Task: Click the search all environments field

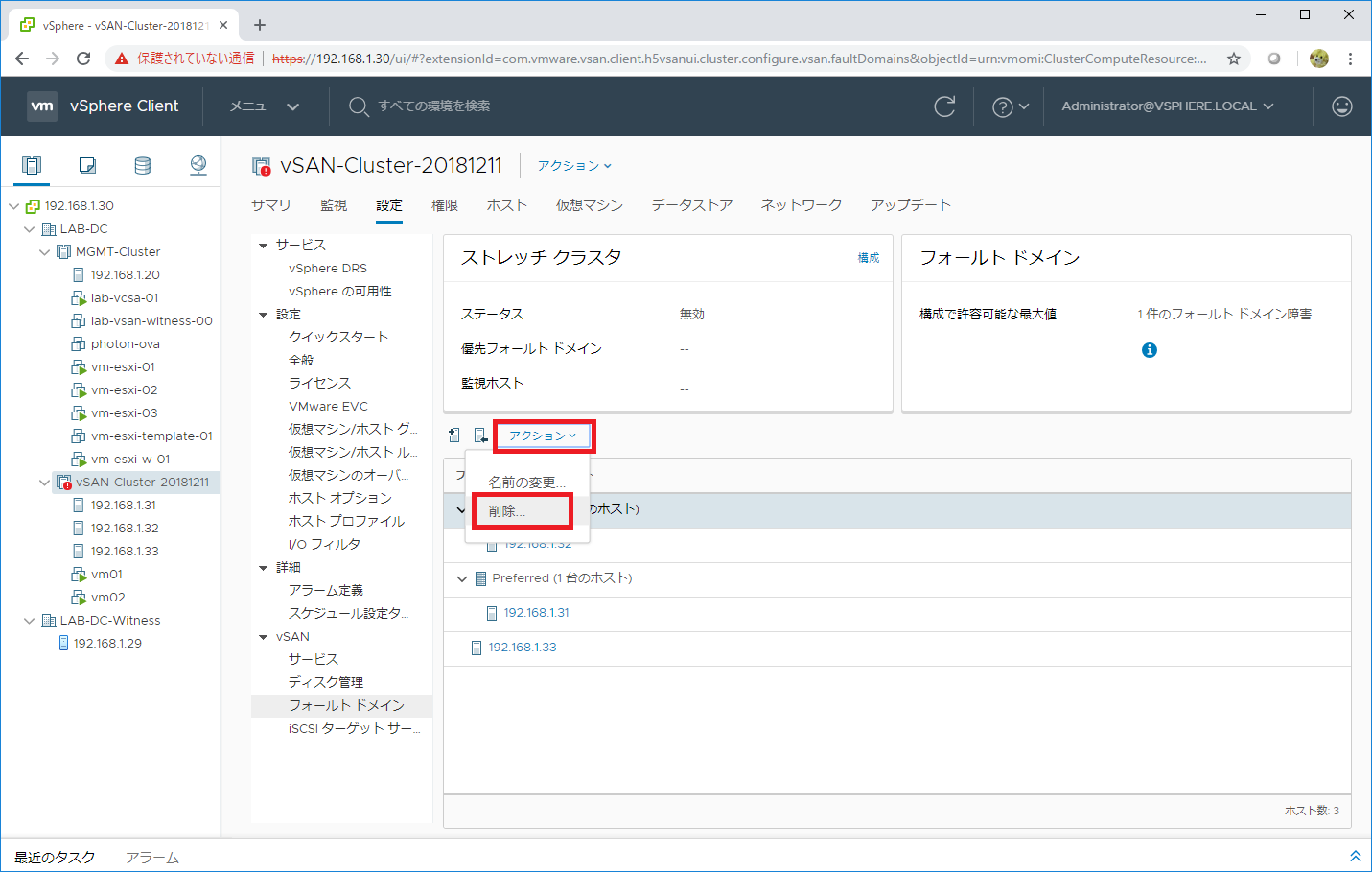Action: coord(433,106)
